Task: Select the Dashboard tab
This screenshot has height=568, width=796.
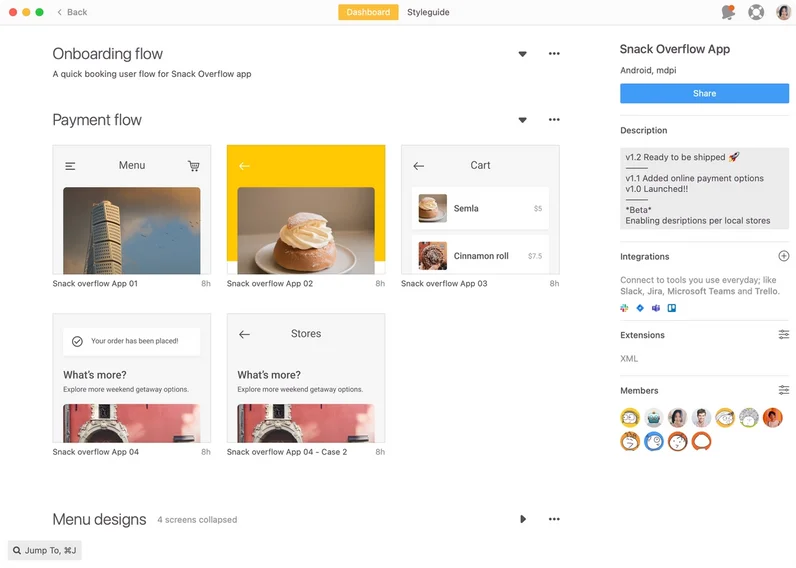Action: click(x=368, y=12)
